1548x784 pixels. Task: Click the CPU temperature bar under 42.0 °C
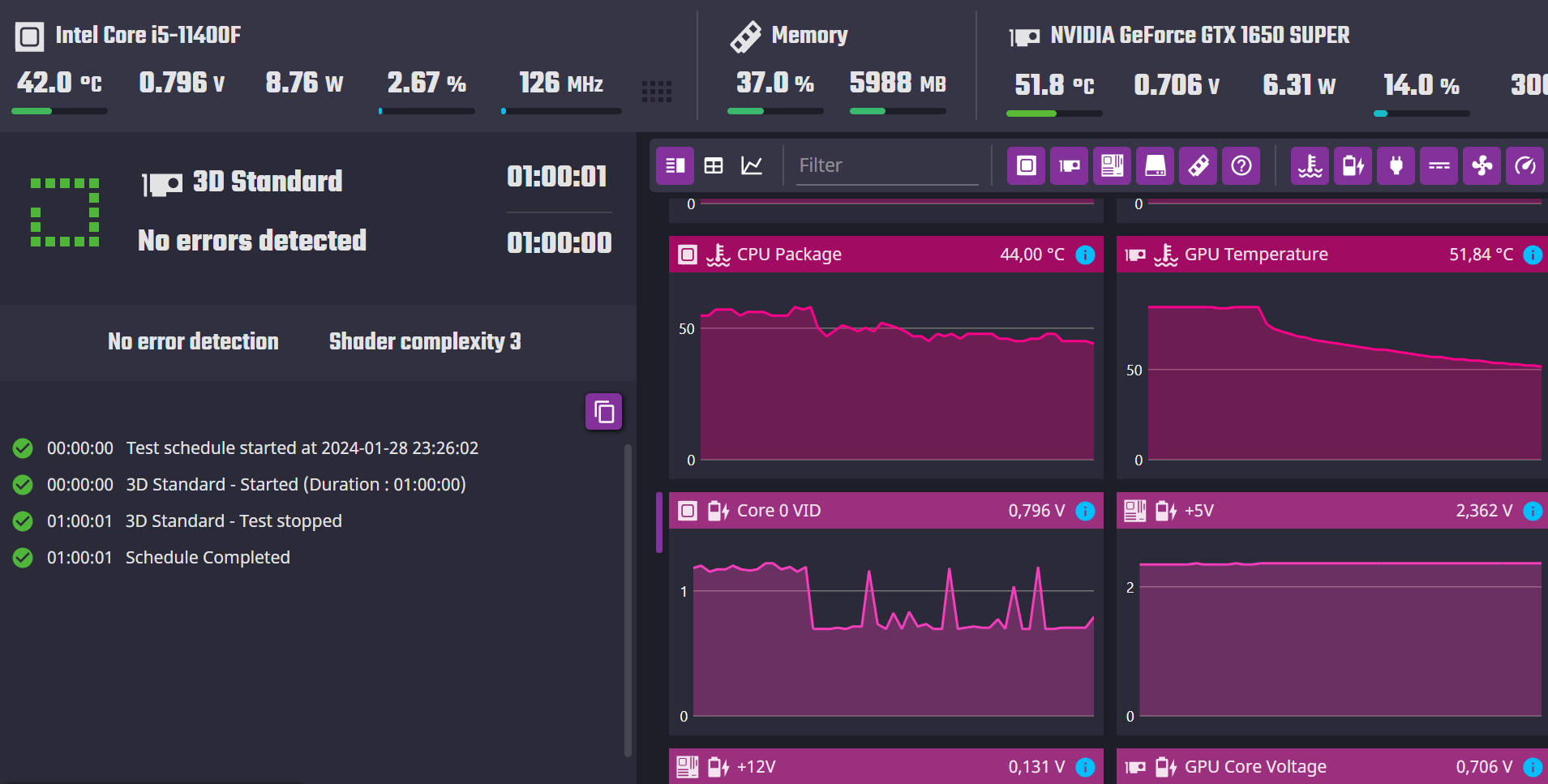pos(60,111)
